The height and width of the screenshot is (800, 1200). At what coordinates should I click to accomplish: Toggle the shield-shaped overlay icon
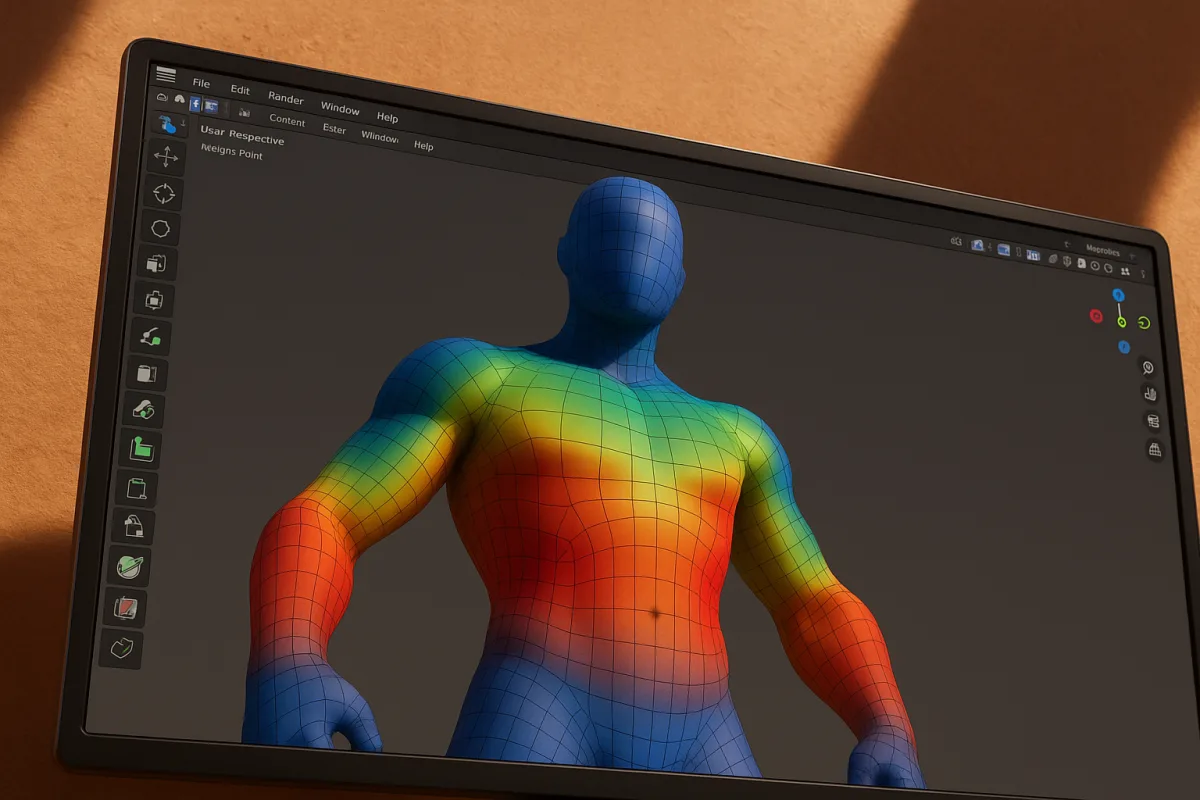coord(1067,261)
